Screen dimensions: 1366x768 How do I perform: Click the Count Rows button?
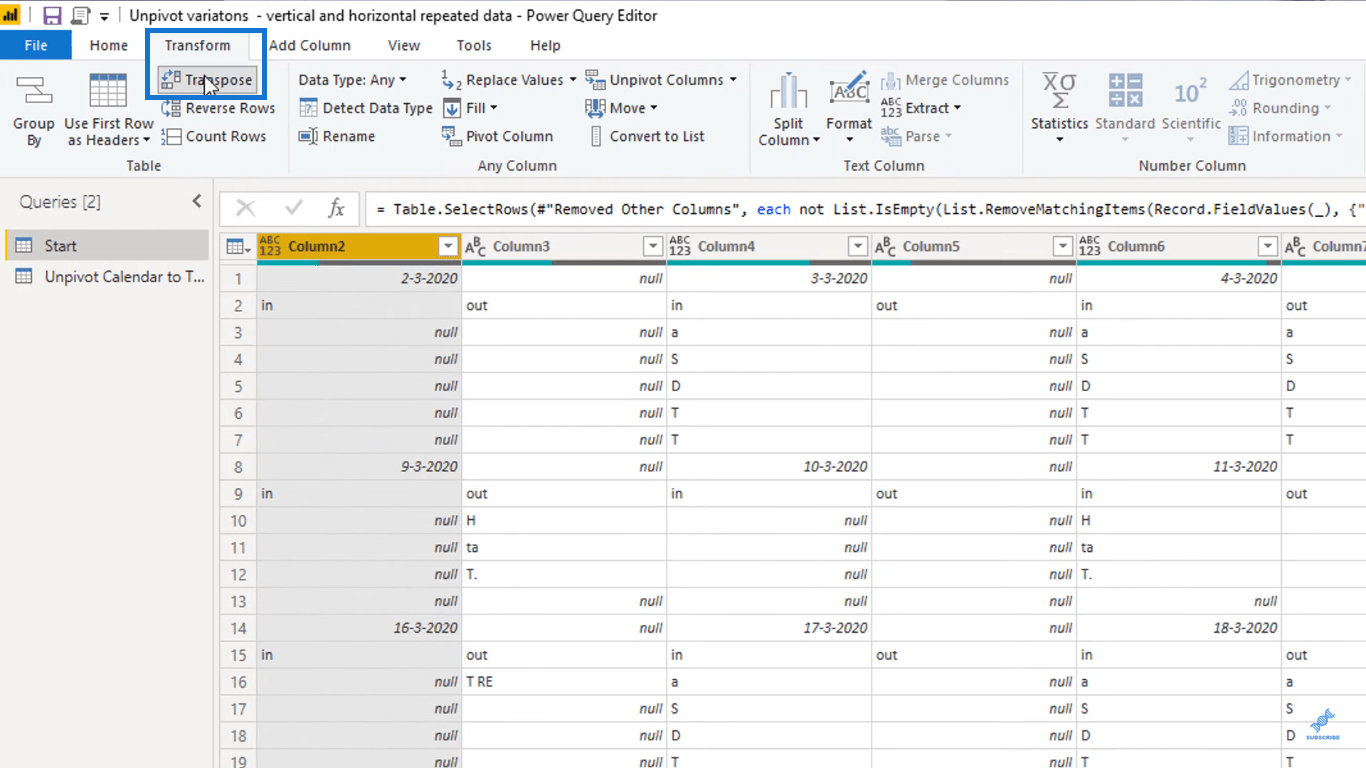pos(213,136)
